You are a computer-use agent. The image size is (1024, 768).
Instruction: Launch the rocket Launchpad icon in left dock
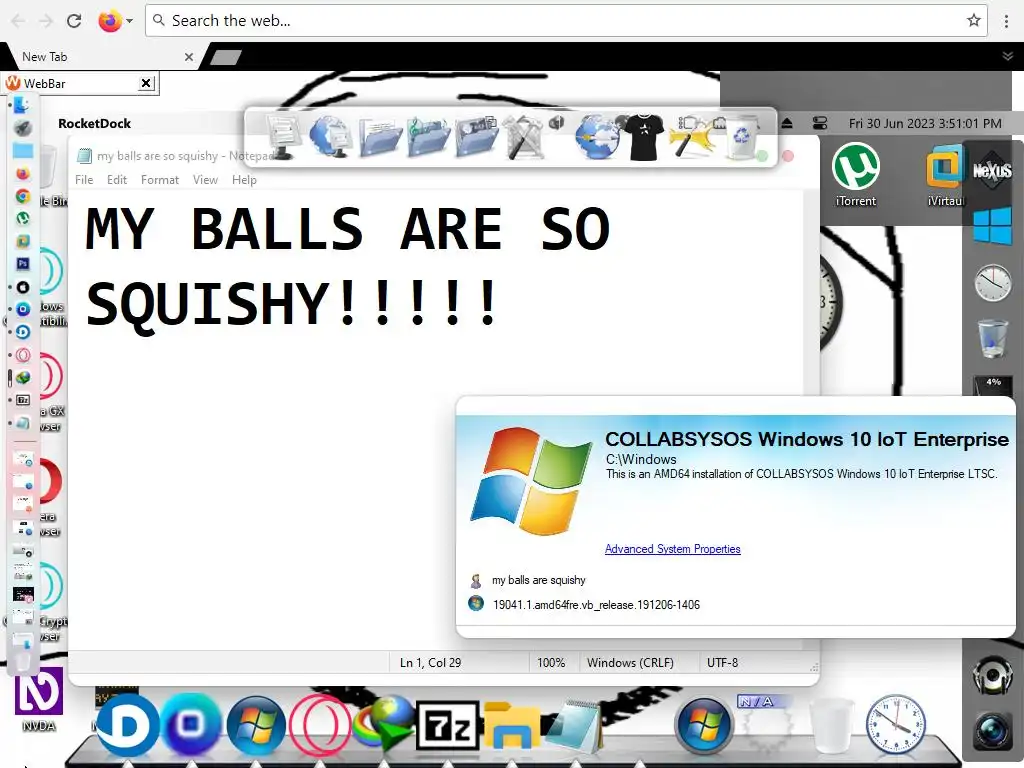[22, 127]
